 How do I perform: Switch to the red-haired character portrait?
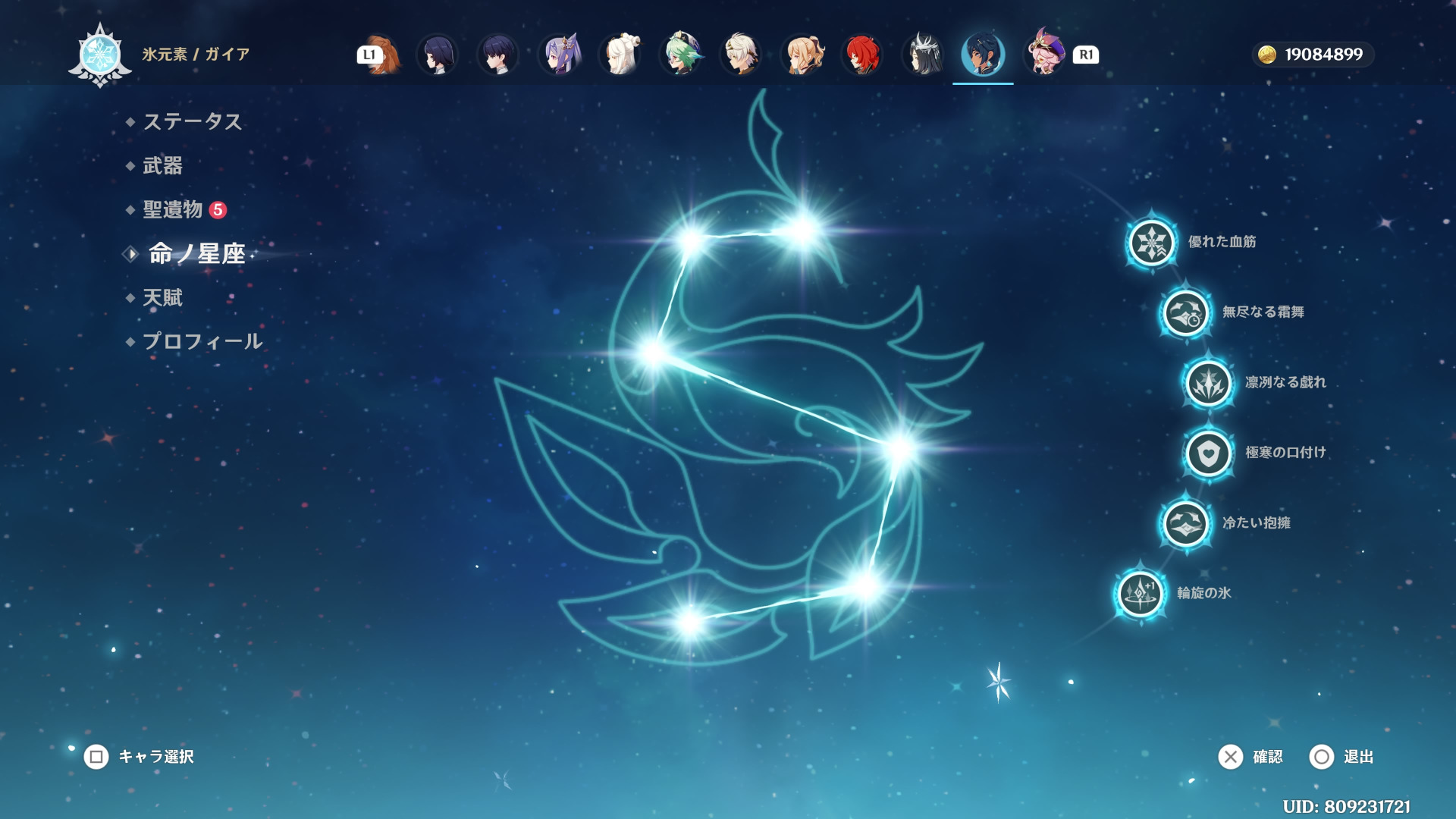point(862,55)
